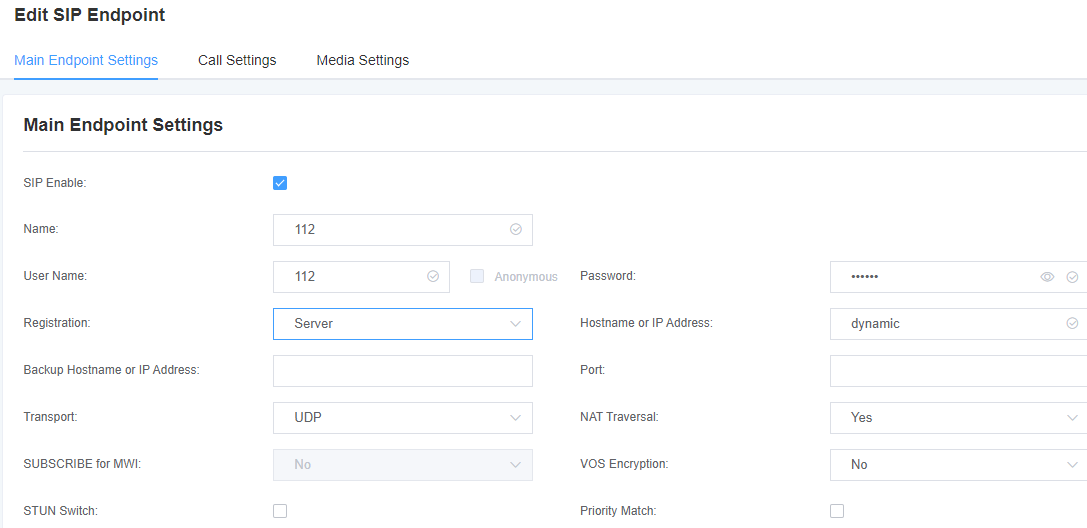Click the check-circle icon in the User Name field
Image resolution: width=1087 pixels, height=528 pixels.
433,276
